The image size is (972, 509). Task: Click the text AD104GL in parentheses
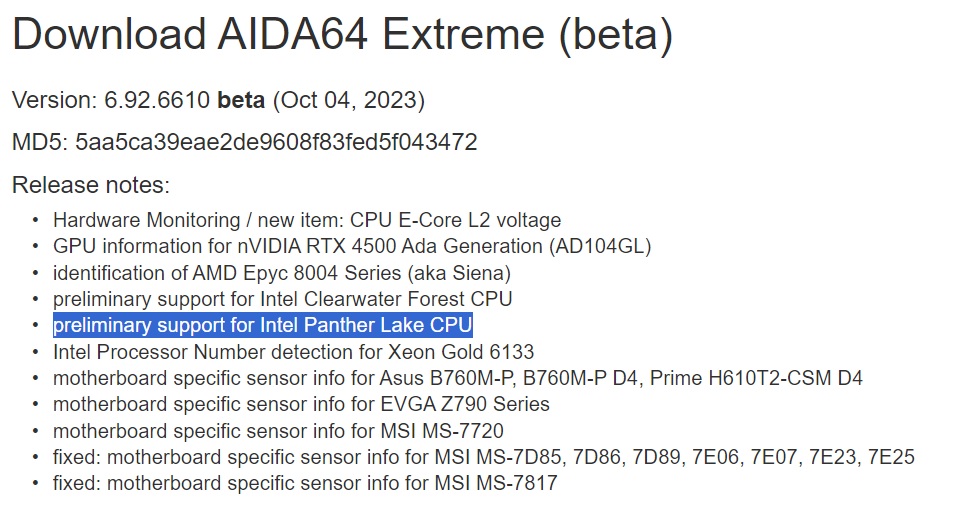point(599,246)
